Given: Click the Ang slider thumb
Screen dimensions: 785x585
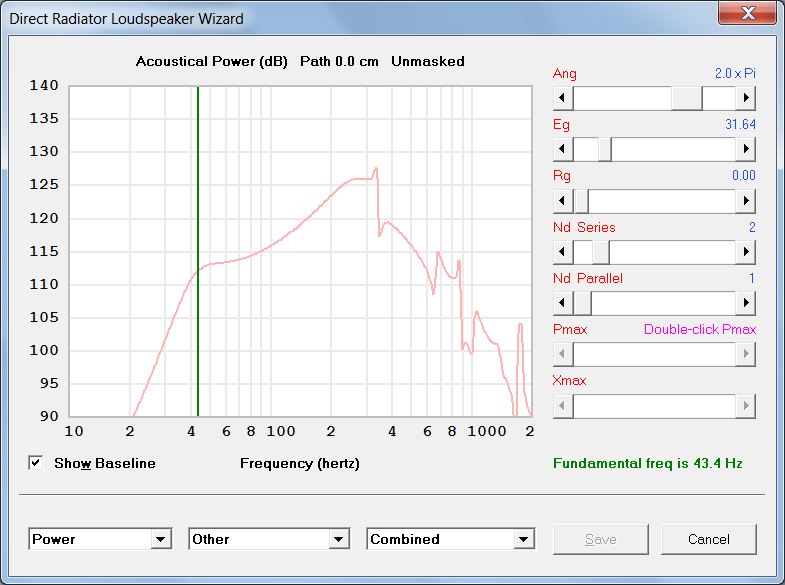Looking at the screenshot, I should (687, 98).
